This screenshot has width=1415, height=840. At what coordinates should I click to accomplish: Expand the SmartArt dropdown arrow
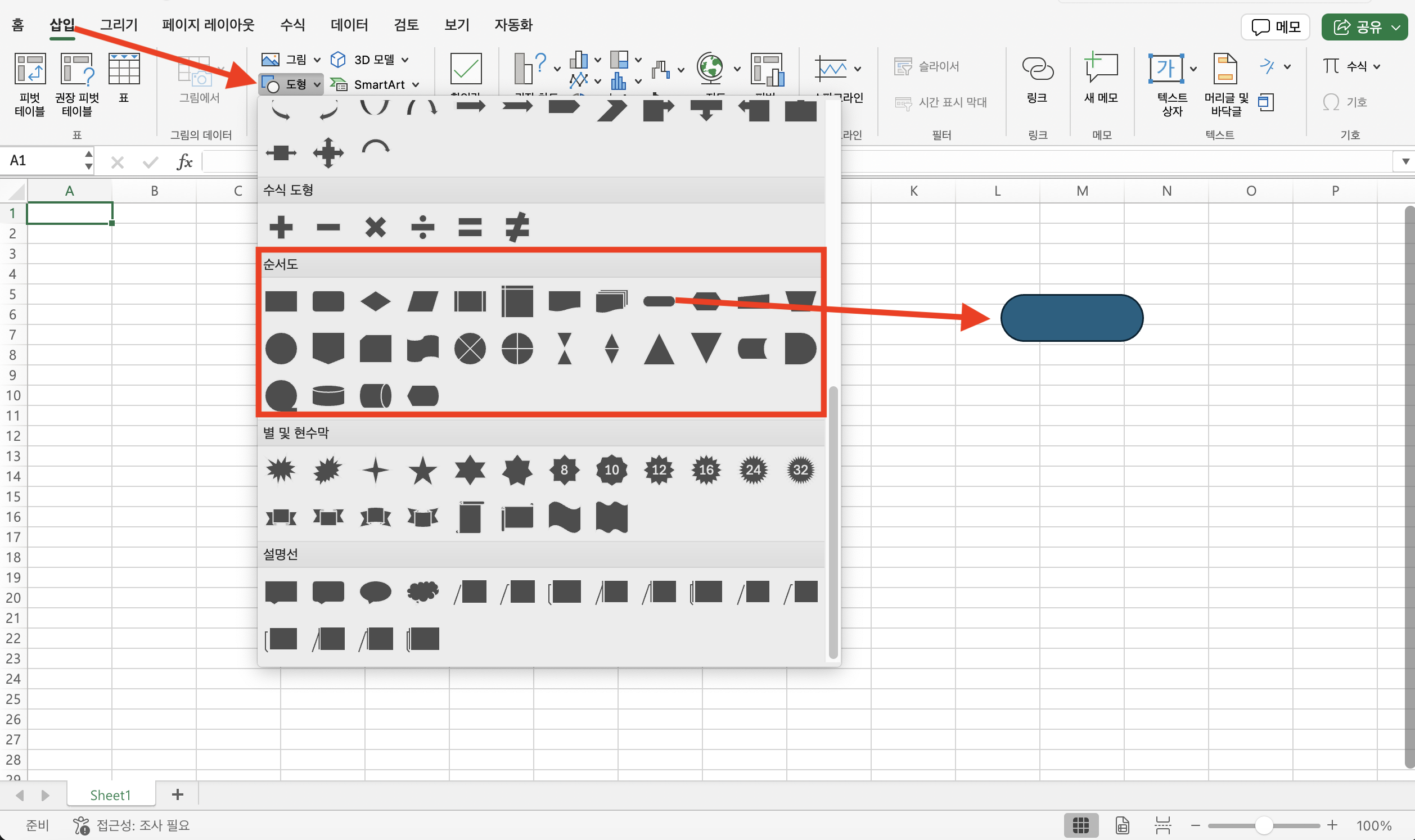(416, 85)
